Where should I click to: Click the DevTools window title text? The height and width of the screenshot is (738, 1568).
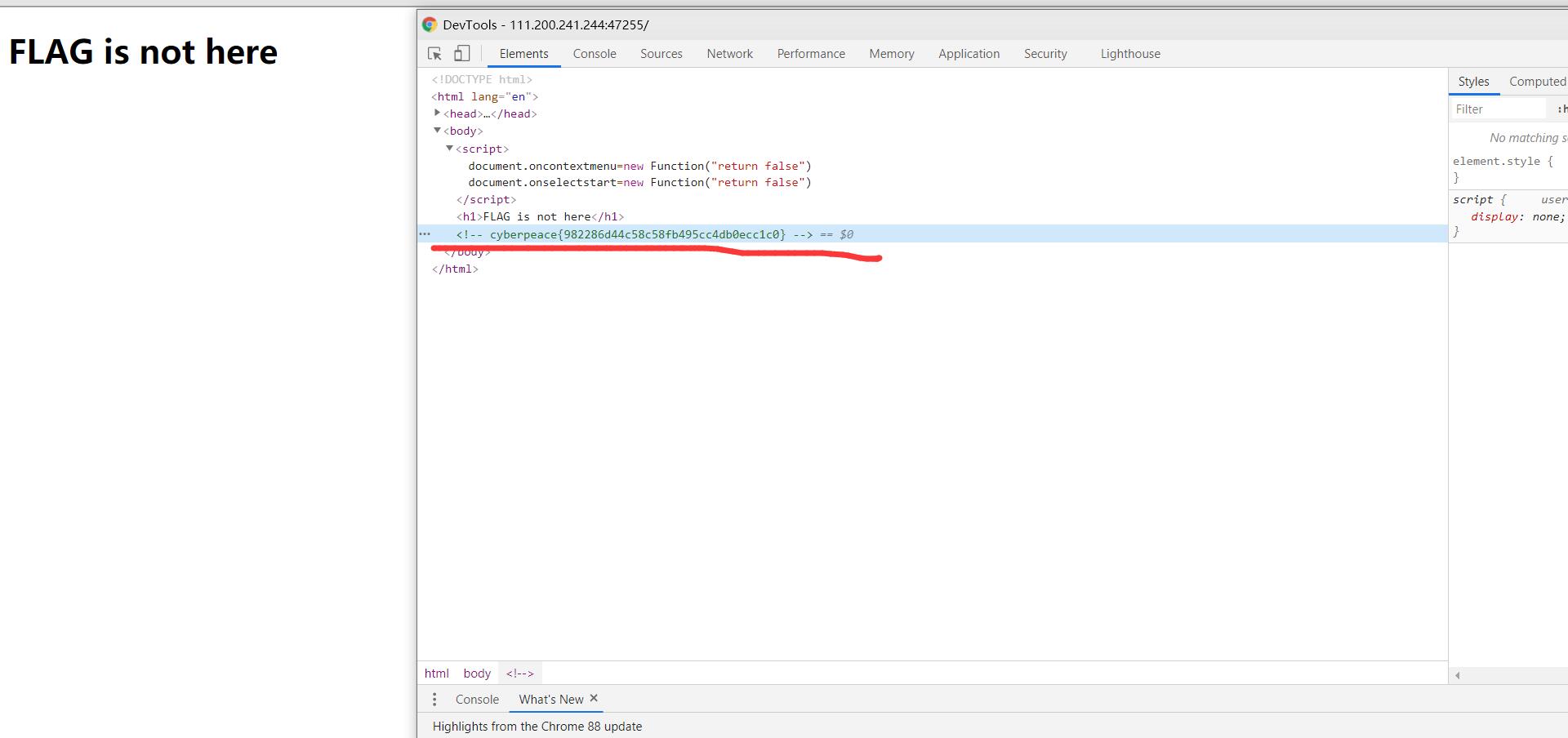point(546,24)
